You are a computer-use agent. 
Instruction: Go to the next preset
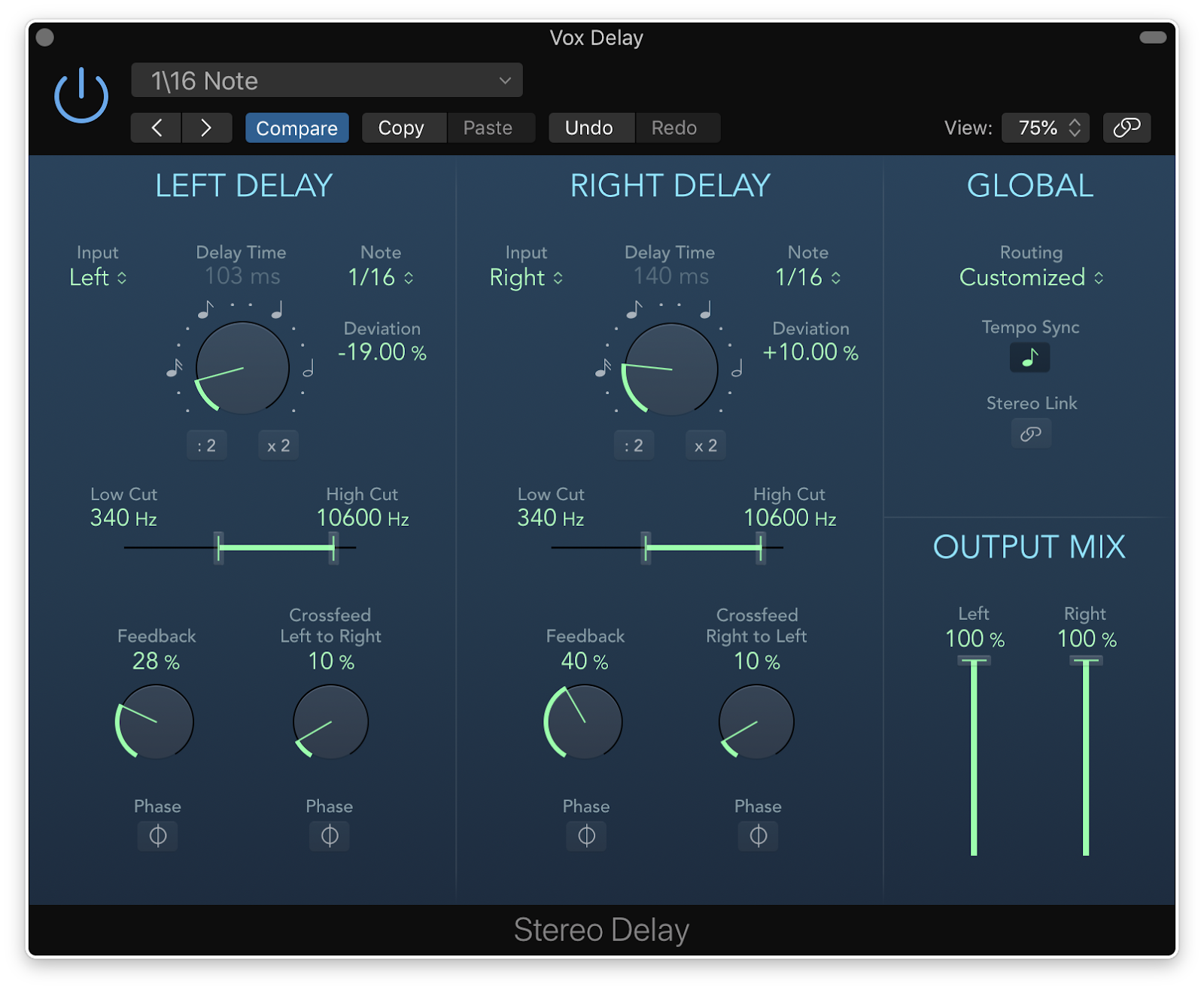(206, 128)
